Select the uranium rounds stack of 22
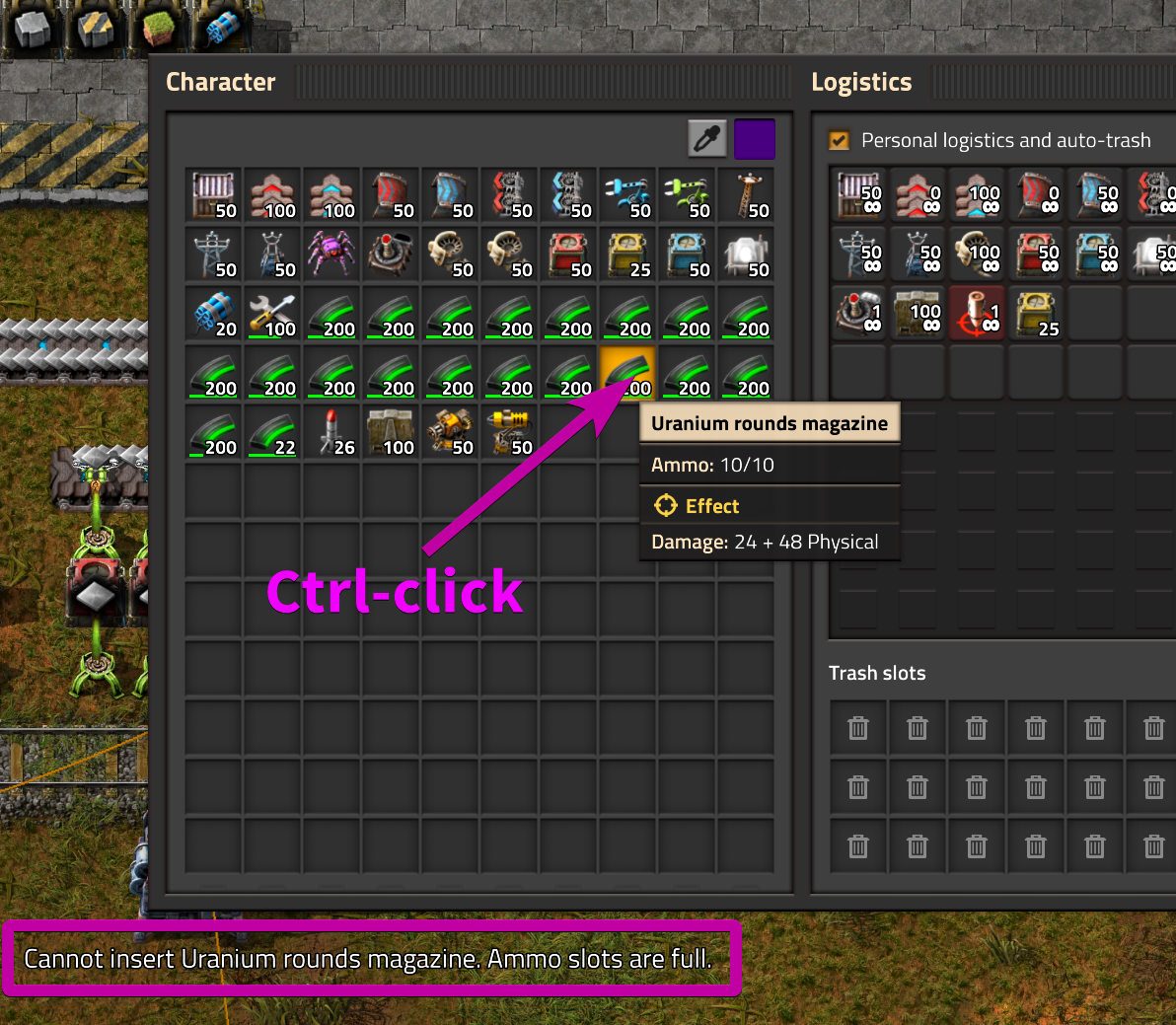Image resolution: width=1176 pixels, height=1025 pixels. point(272,433)
